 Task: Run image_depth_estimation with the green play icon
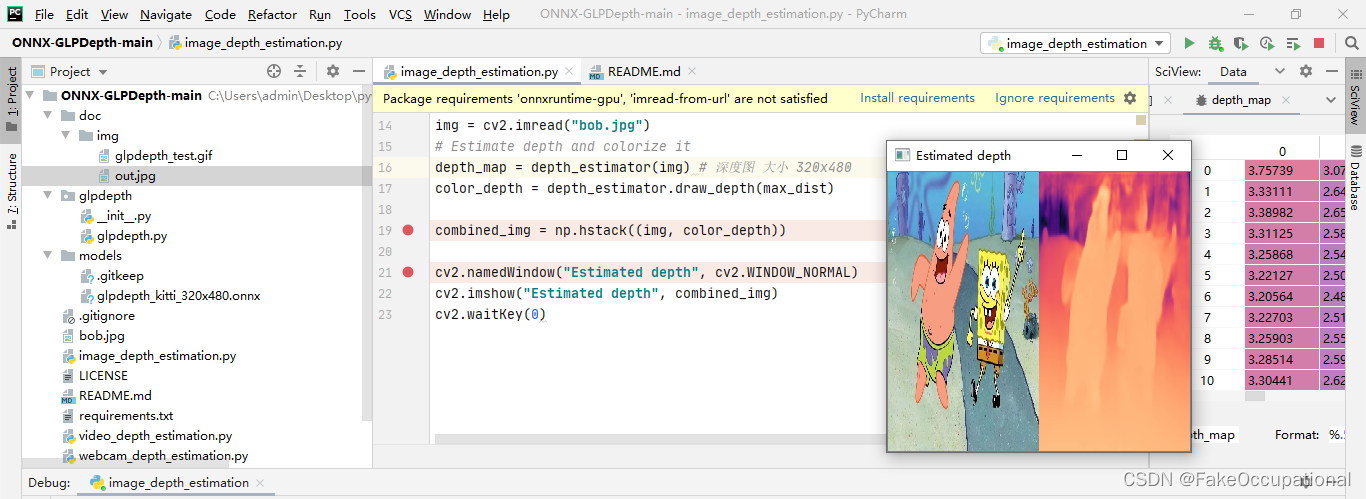(x=1189, y=43)
